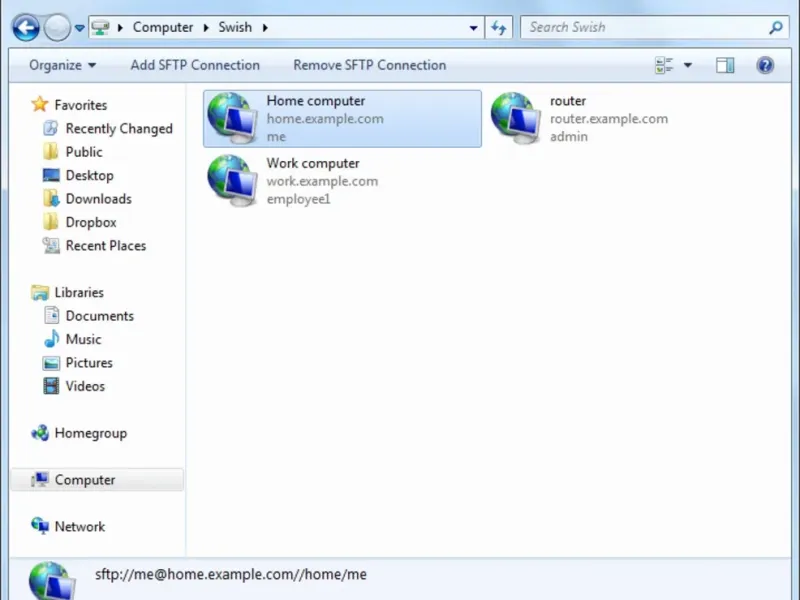Click the details pane connection icon

tap(53, 581)
